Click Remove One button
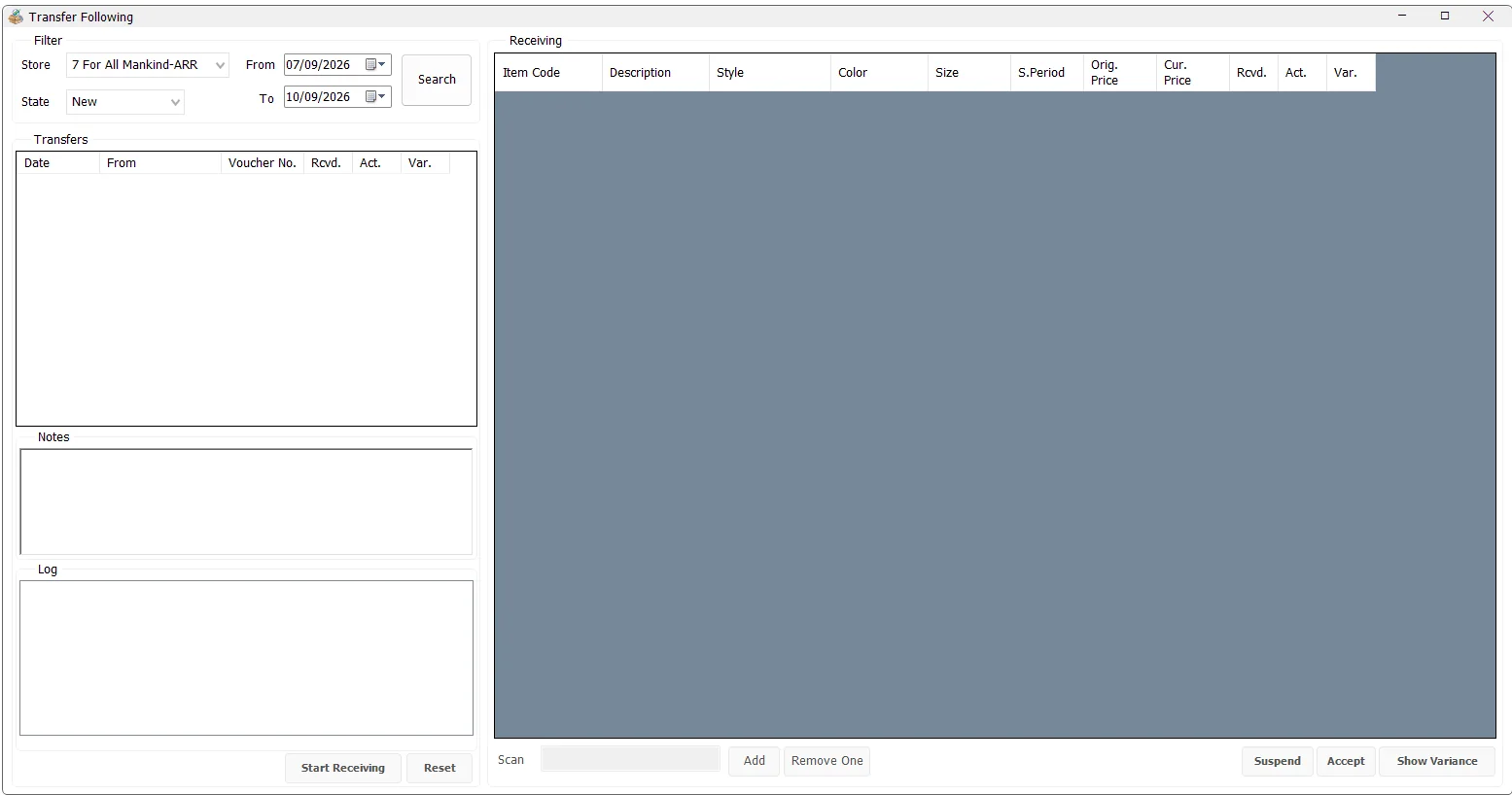 827,761
